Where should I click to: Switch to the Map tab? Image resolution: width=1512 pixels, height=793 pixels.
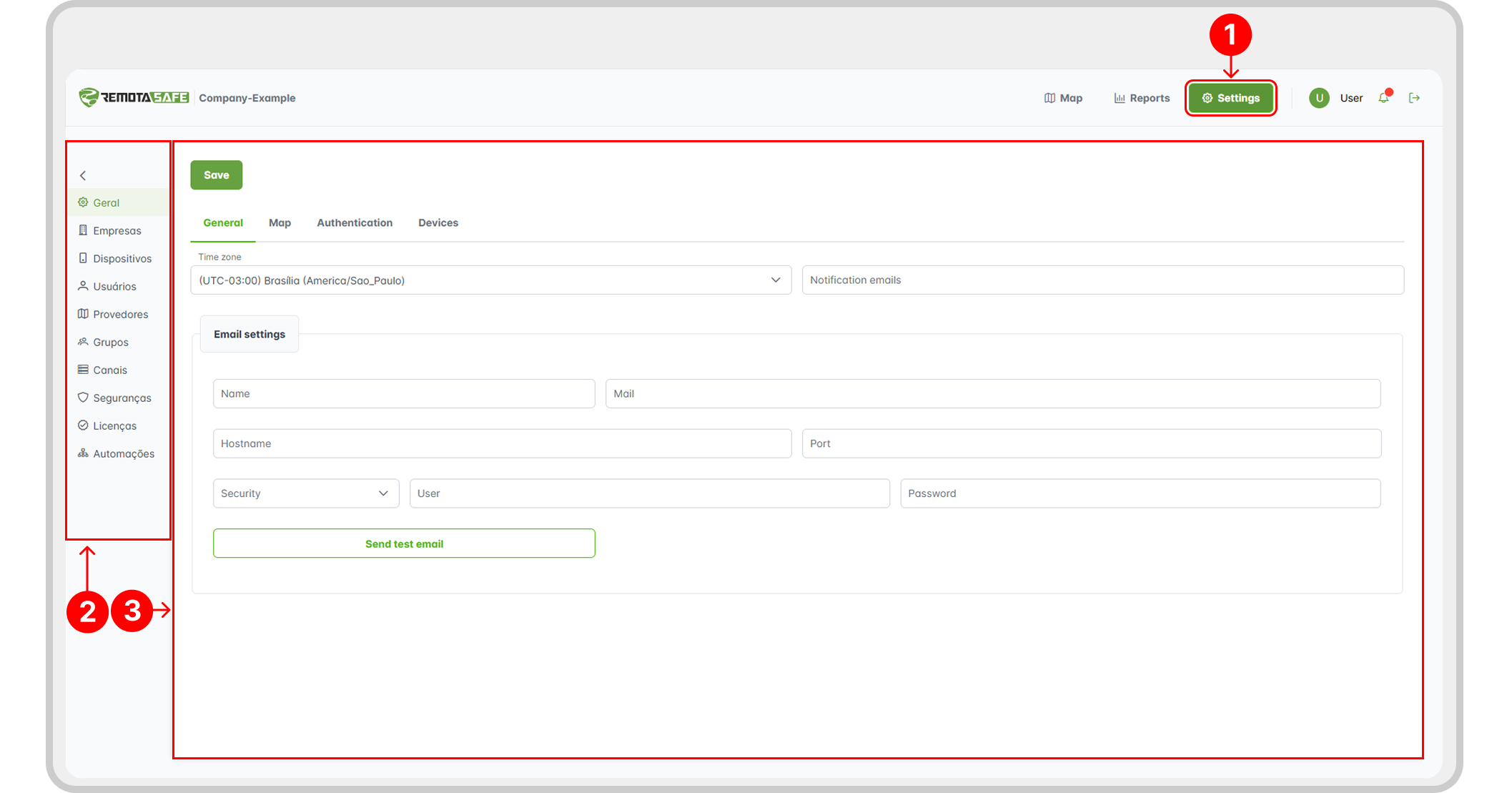280,223
